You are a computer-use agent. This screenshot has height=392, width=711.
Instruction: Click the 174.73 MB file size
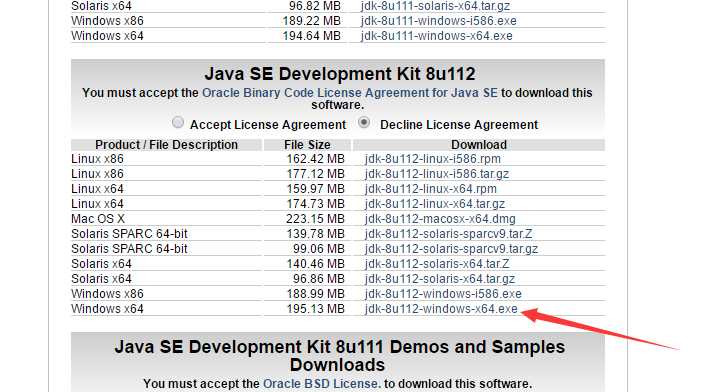pyautogui.click(x=316, y=204)
